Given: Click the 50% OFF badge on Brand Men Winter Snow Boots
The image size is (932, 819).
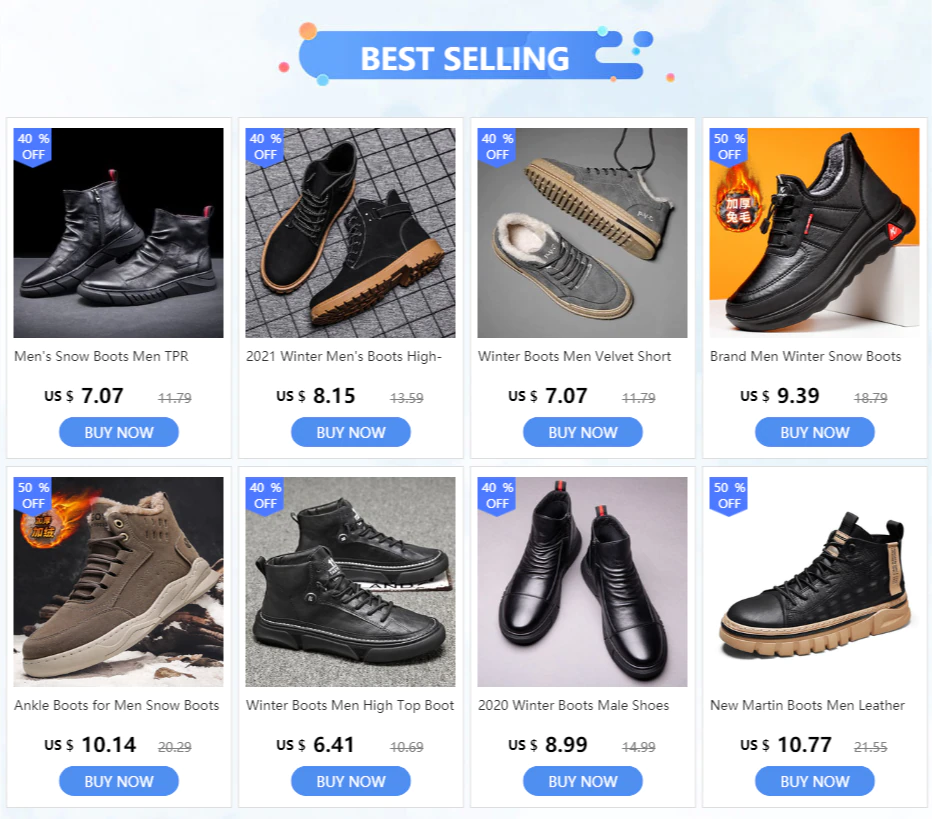Looking at the screenshot, I should click(729, 147).
